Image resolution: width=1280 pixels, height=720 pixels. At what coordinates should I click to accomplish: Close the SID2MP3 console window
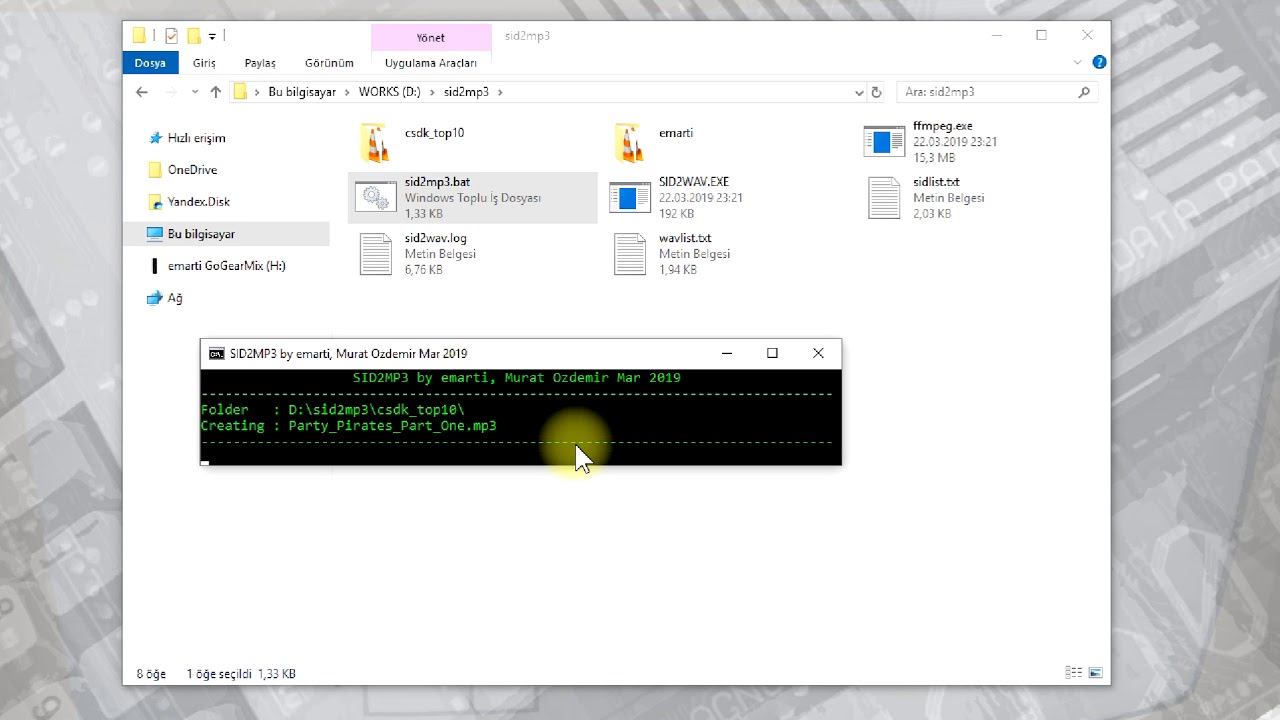[x=818, y=353]
